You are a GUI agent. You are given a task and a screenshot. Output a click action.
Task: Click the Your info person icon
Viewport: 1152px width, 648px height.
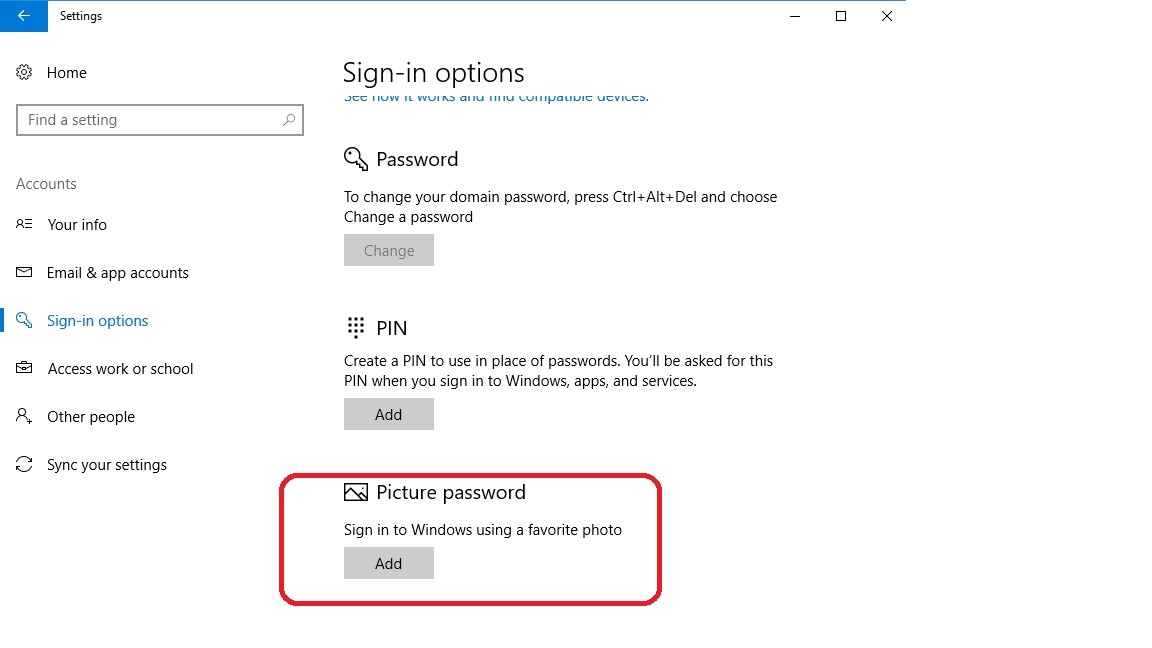click(x=23, y=224)
